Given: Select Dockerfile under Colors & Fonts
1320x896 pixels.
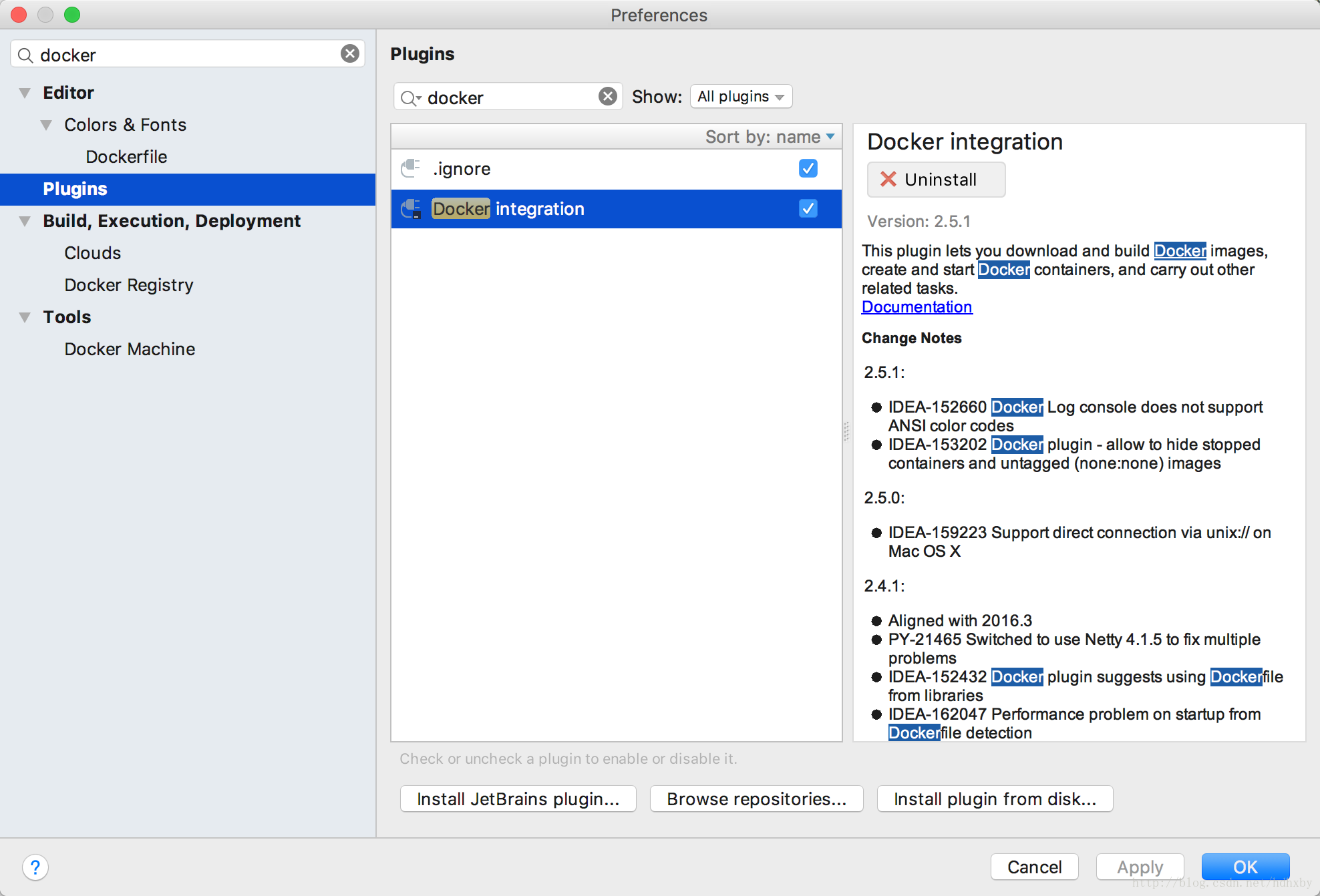Looking at the screenshot, I should pos(126,157).
